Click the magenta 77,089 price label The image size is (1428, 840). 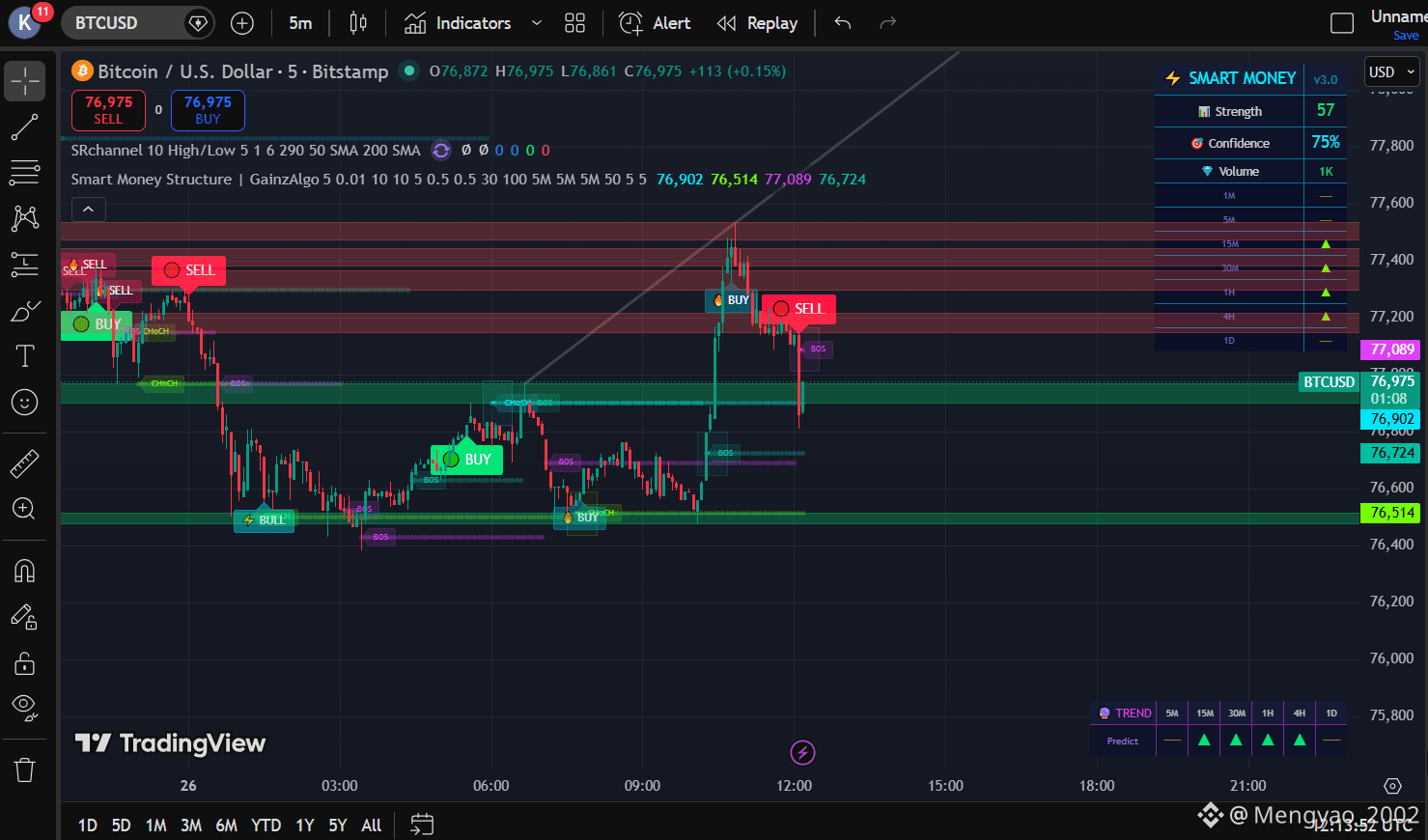(x=1391, y=350)
